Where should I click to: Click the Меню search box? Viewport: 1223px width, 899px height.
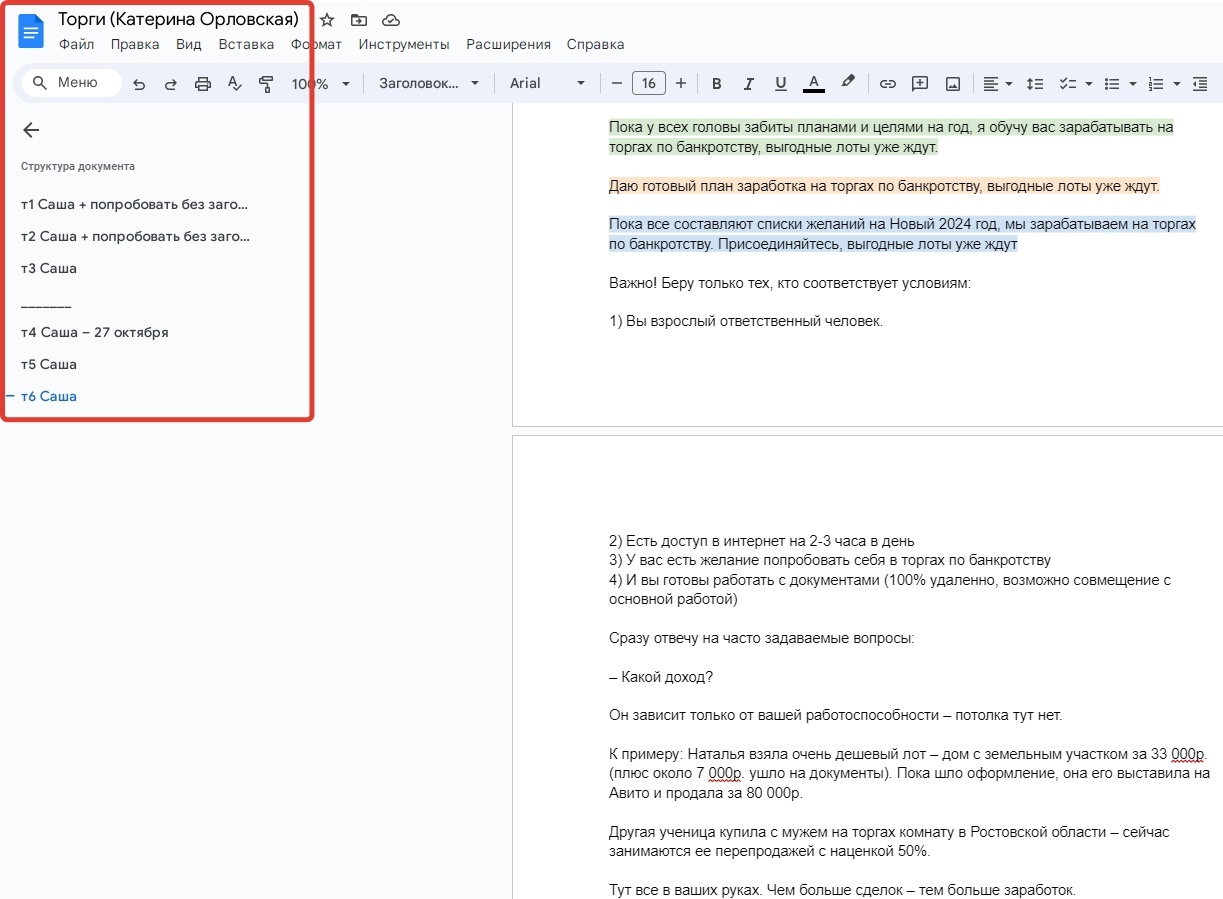tap(71, 83)
